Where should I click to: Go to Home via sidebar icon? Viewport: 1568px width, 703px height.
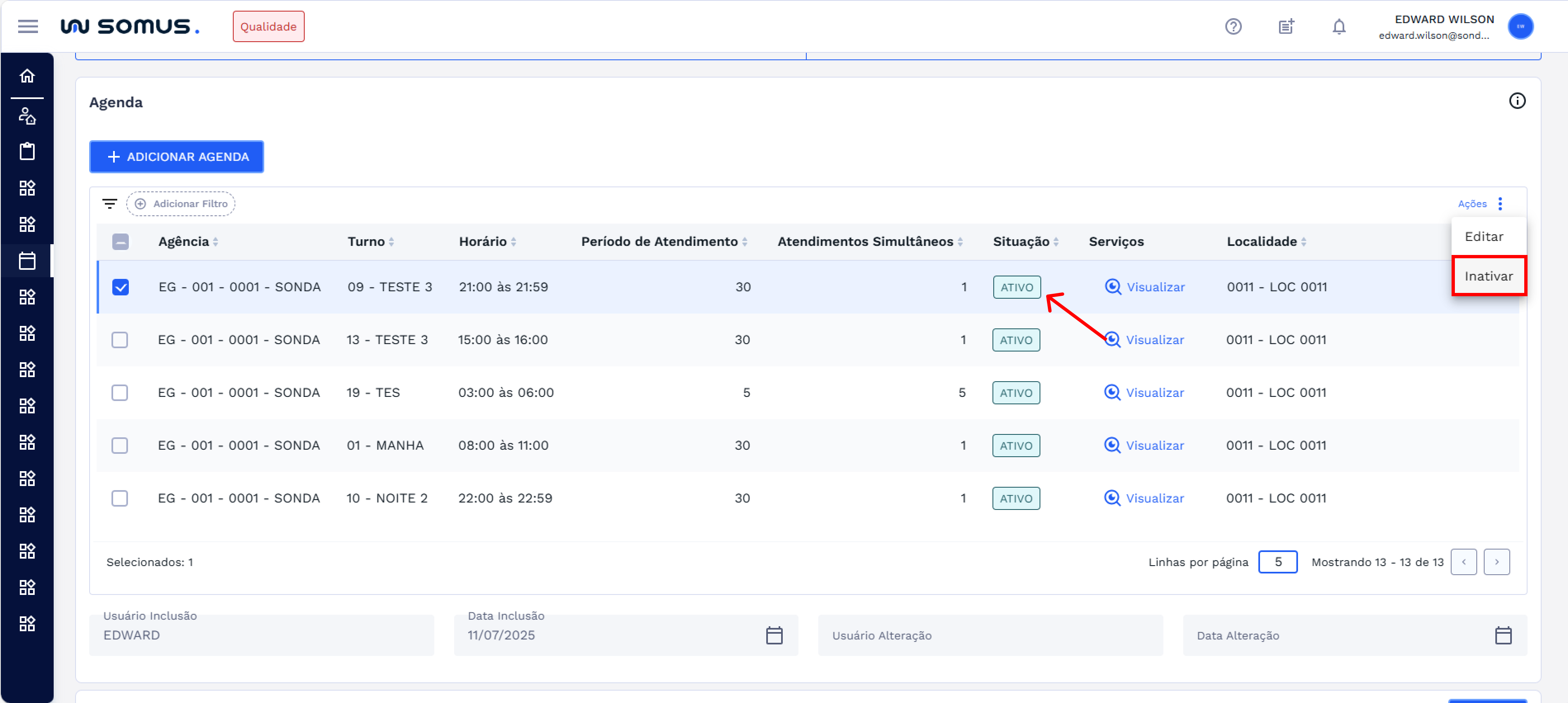[x=27, y=76]
